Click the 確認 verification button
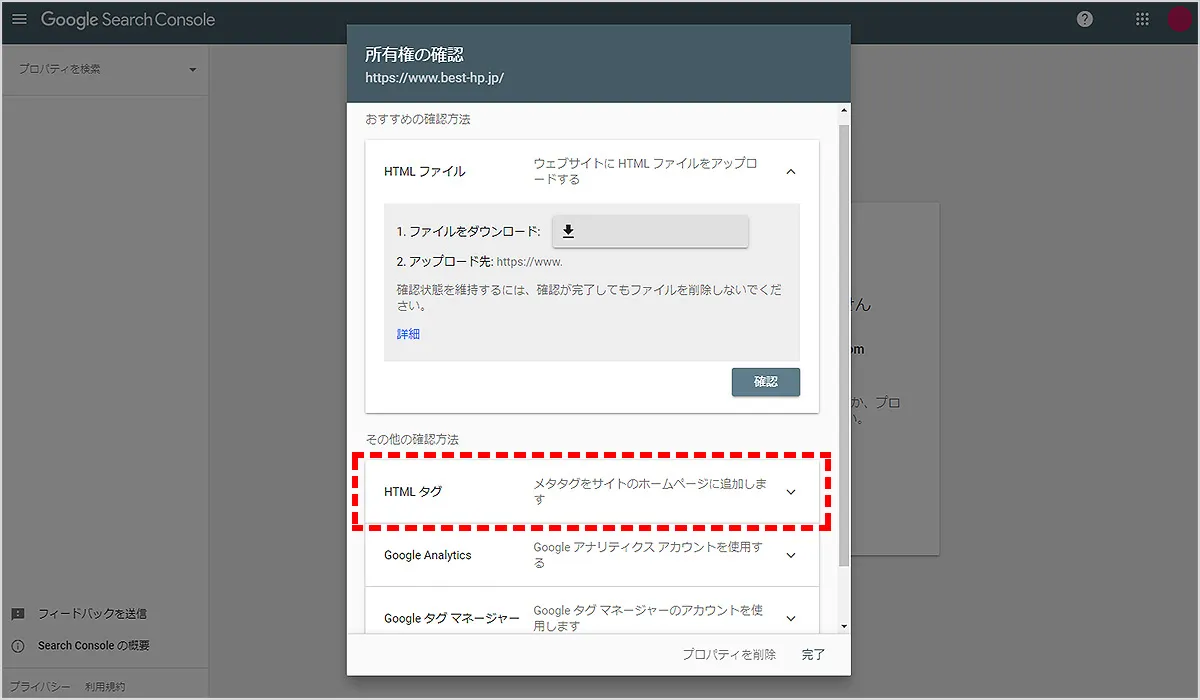The width and height of the screenshot is (1200, 700). coord(765,381)
